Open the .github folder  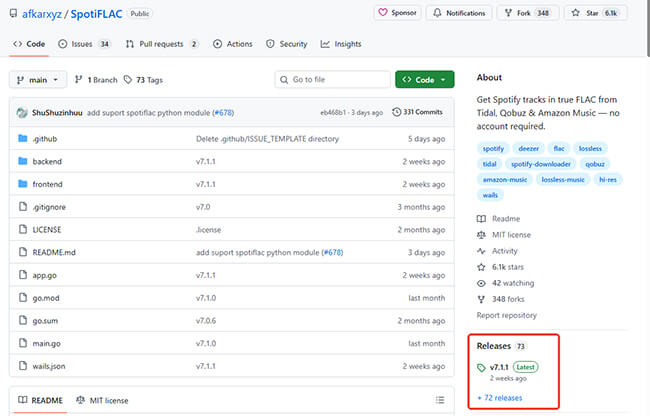pyautogui.click(x=45, y=139)
